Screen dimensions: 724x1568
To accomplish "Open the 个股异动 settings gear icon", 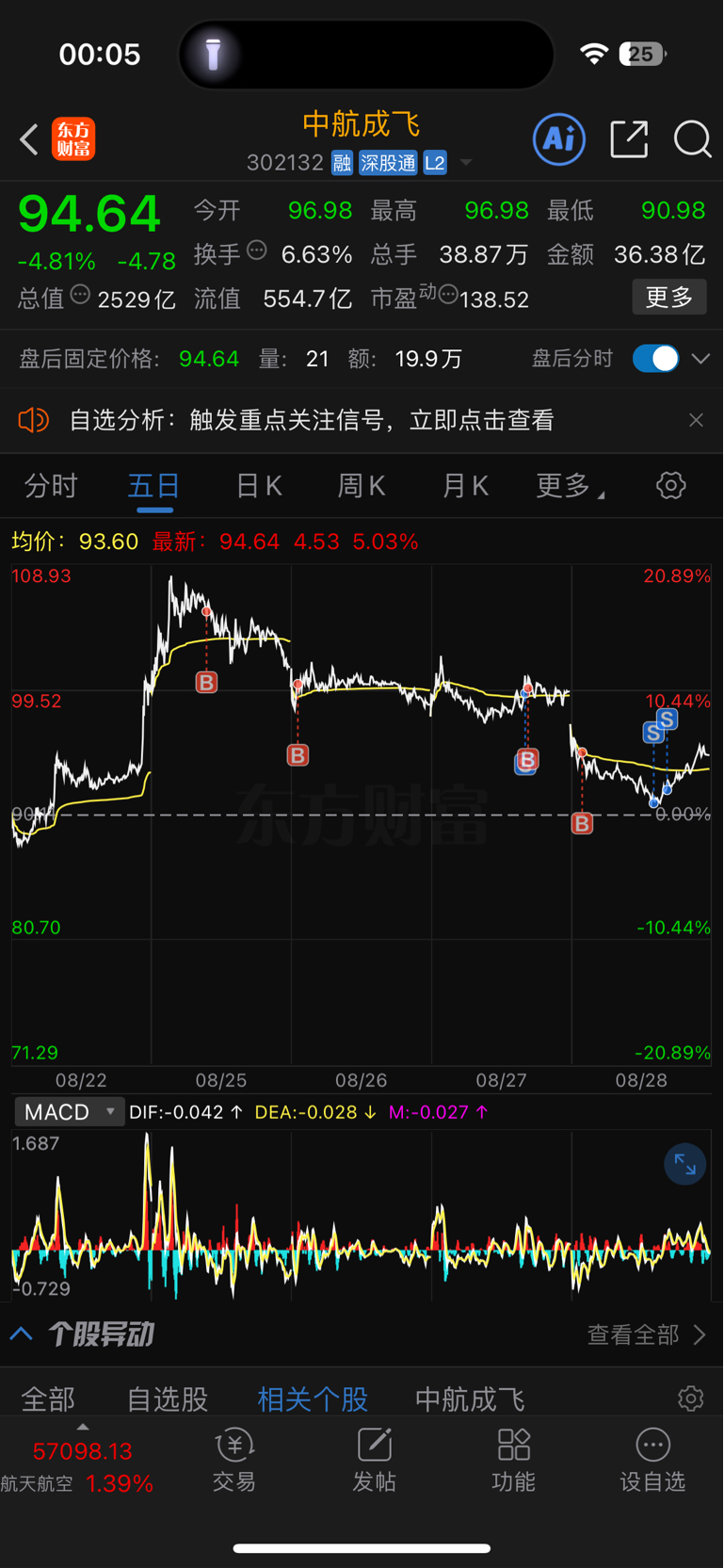I will pyautogui.click(x=690, y=1398).
